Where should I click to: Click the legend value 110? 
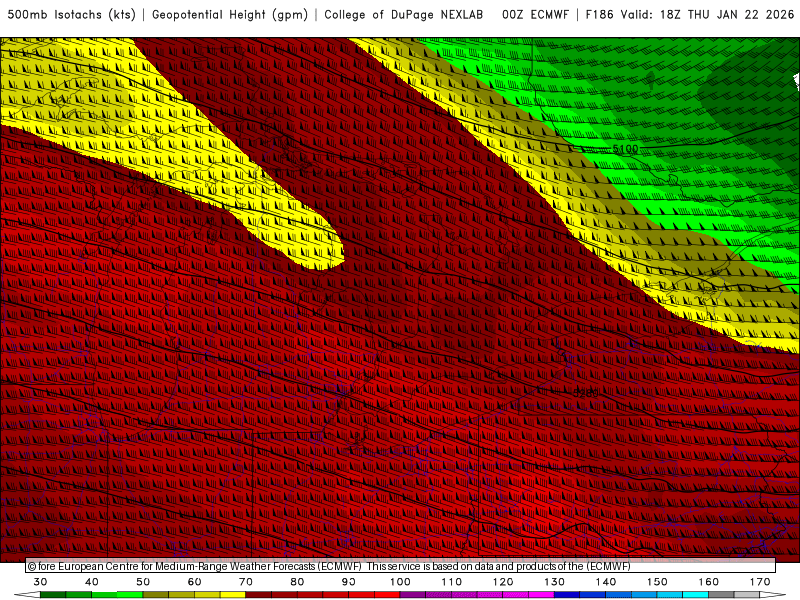click(452, 582)
